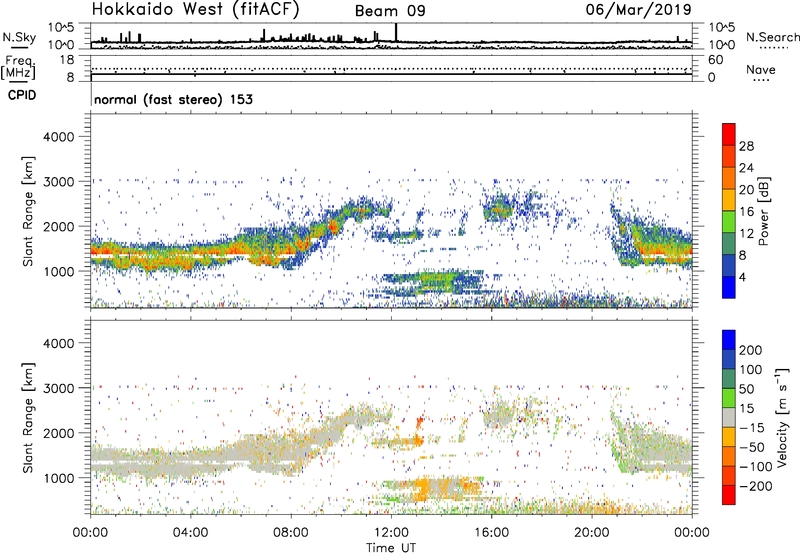
Task: Click the 'Velocity [m s-1]' color bar label
Action: [782, 417]
